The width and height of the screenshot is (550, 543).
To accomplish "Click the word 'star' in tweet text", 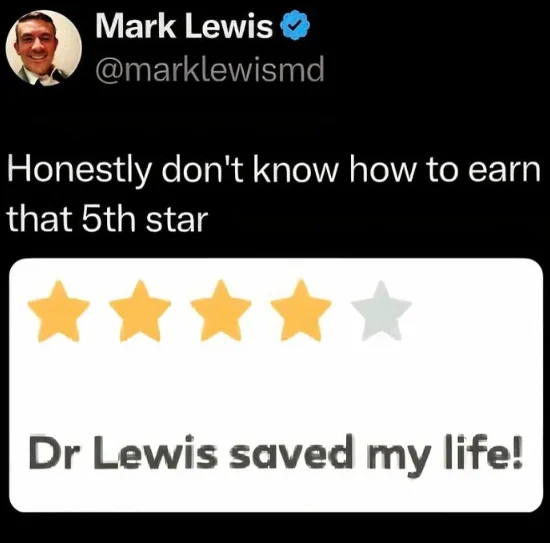I will [177, 221].
